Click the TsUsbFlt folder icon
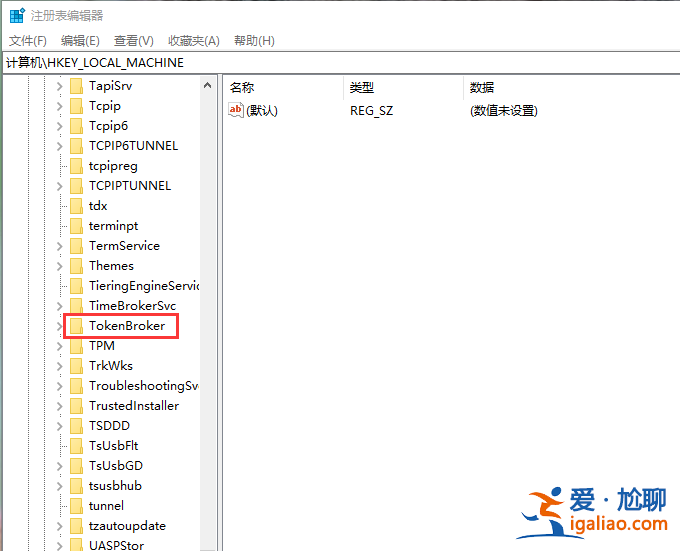The width and height of the screenshot is (680, 551). point(76,446)
